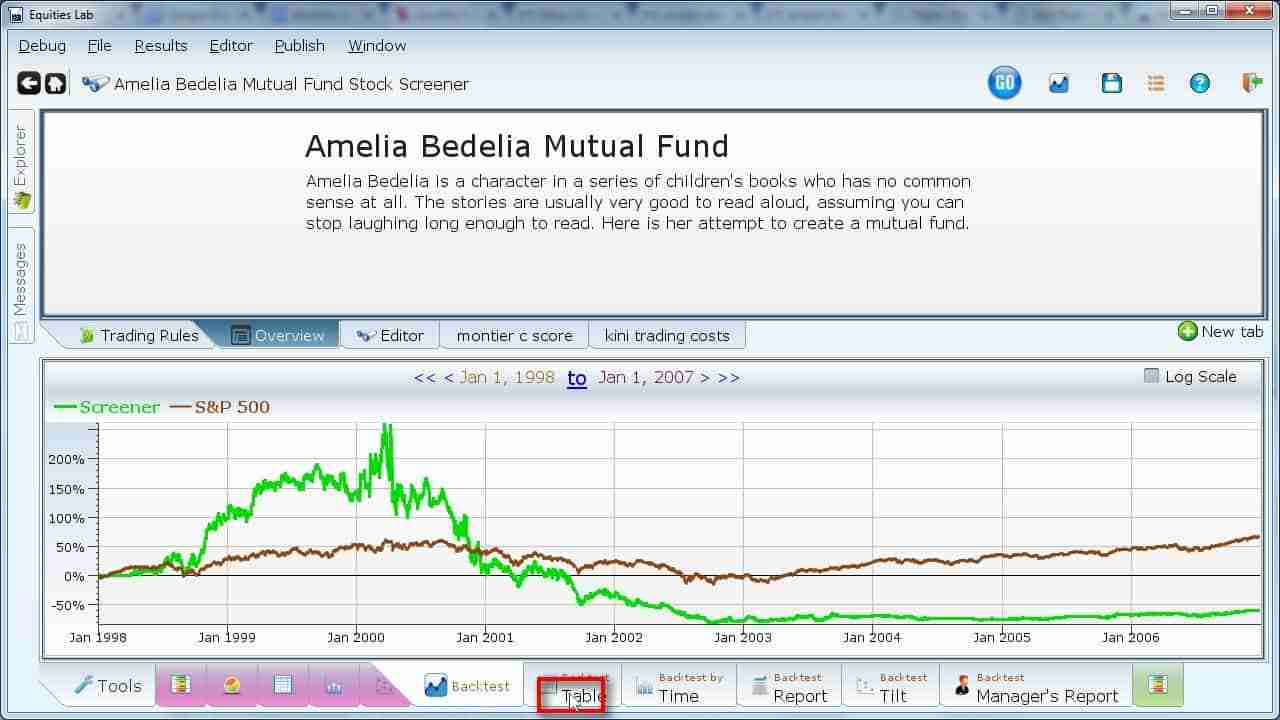Open the Backtest Report tab
1280x720 pixels.
(x=790, y=687)
